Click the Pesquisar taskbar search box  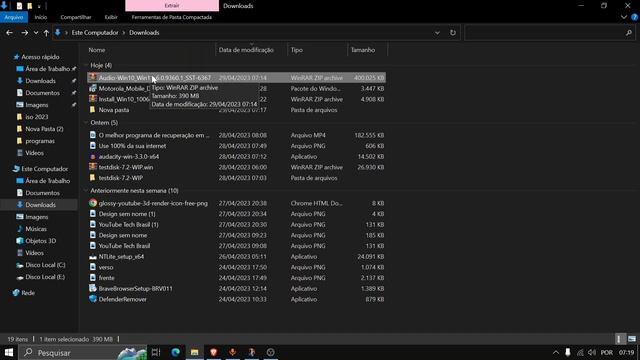click(83, 352)
